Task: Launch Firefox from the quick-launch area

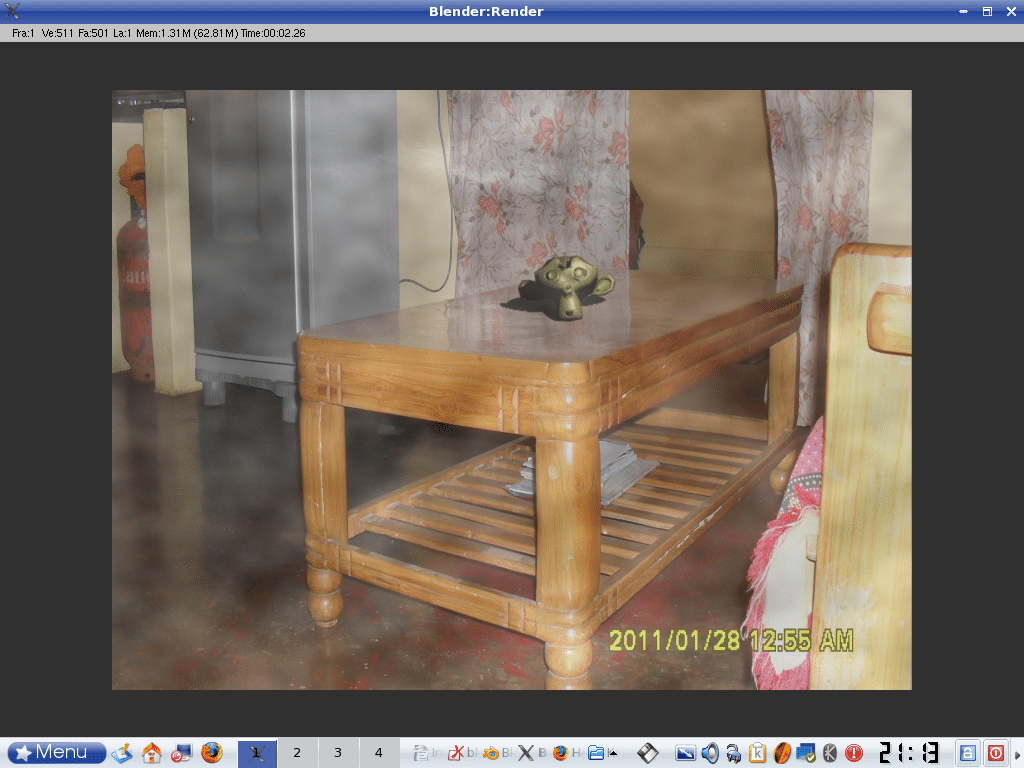Action: (212, 753)
